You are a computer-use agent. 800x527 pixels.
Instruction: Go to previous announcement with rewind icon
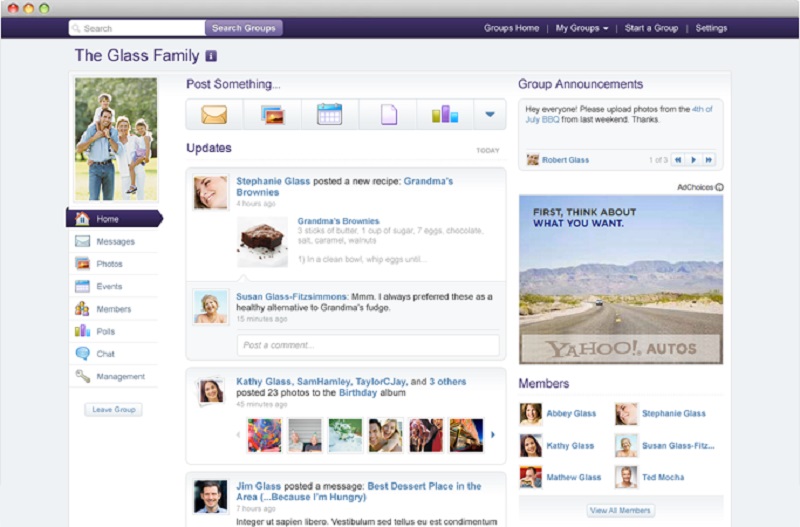(x=678, y=160)
